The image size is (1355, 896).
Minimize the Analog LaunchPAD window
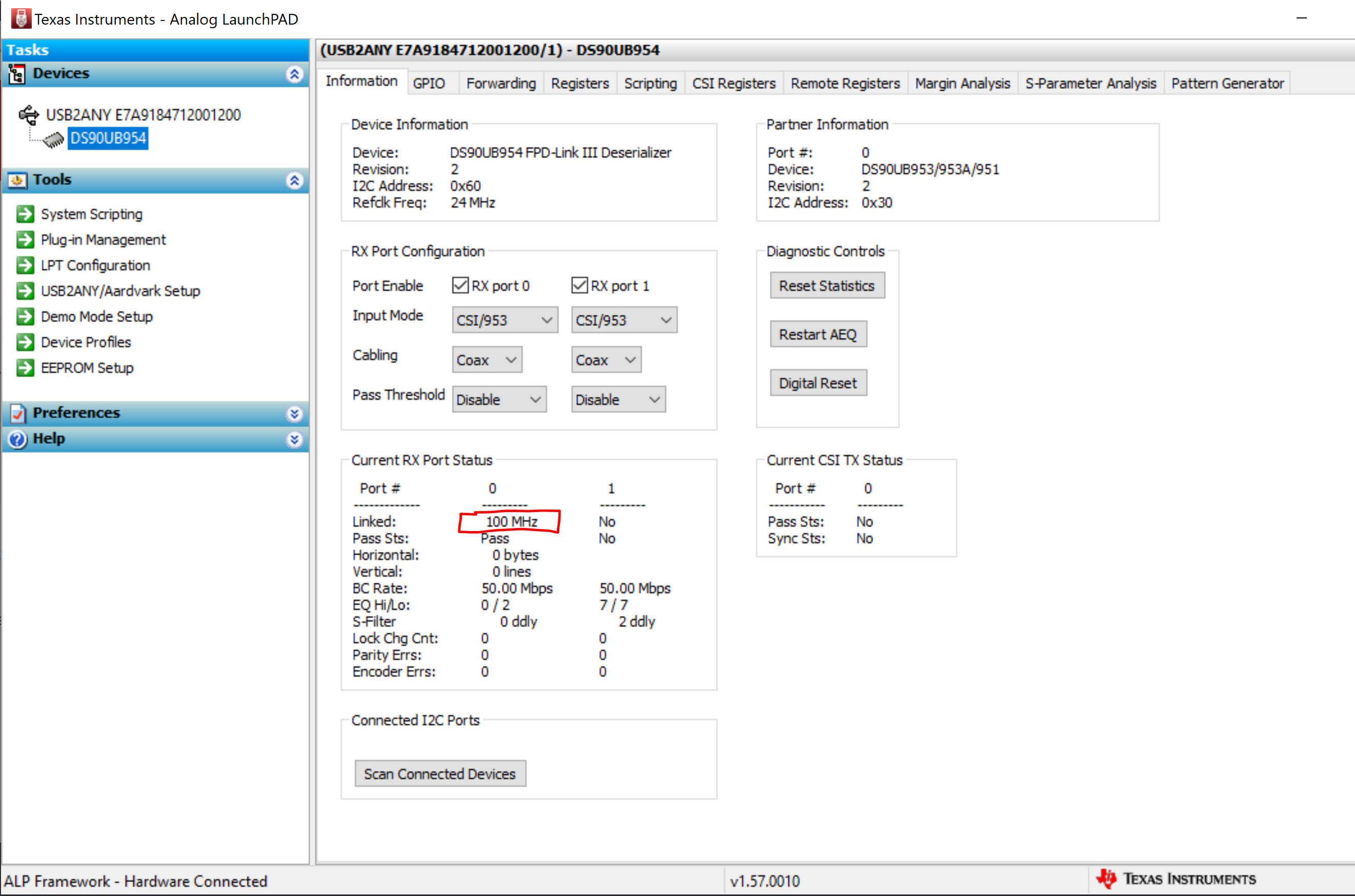(x=1302, y=18)
